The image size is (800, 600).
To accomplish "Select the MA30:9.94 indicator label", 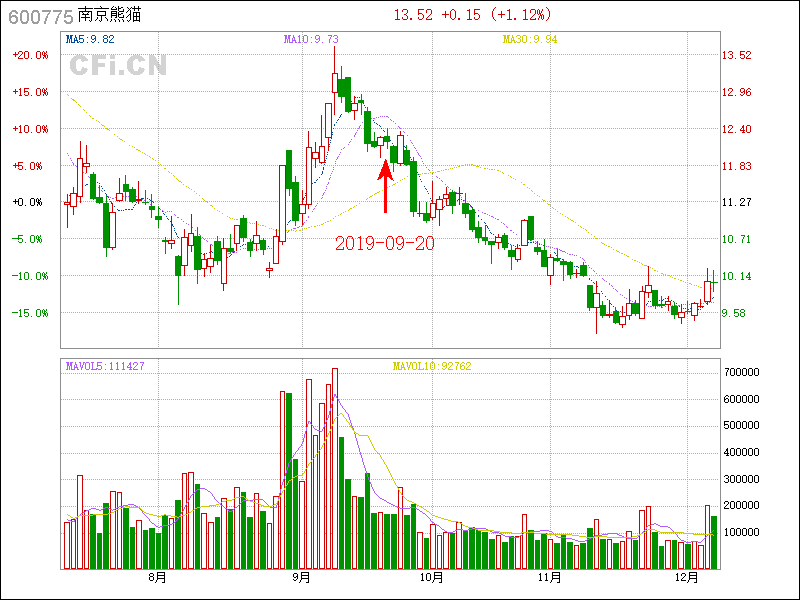I will click(529, 40).
